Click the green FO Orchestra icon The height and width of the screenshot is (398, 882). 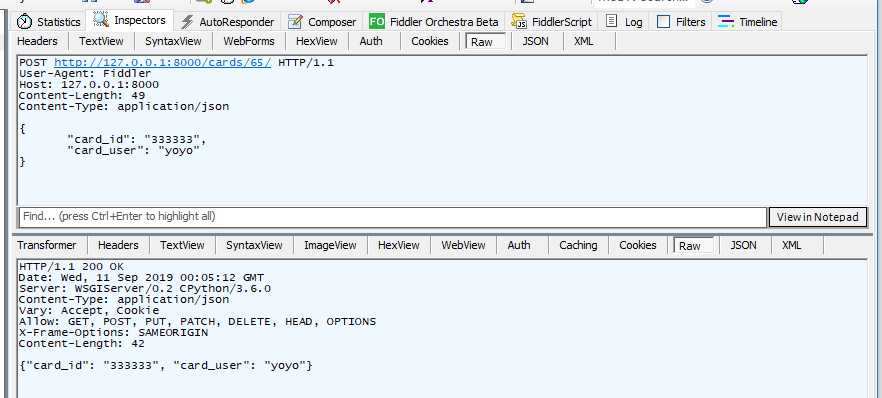(x=376, y=21)
